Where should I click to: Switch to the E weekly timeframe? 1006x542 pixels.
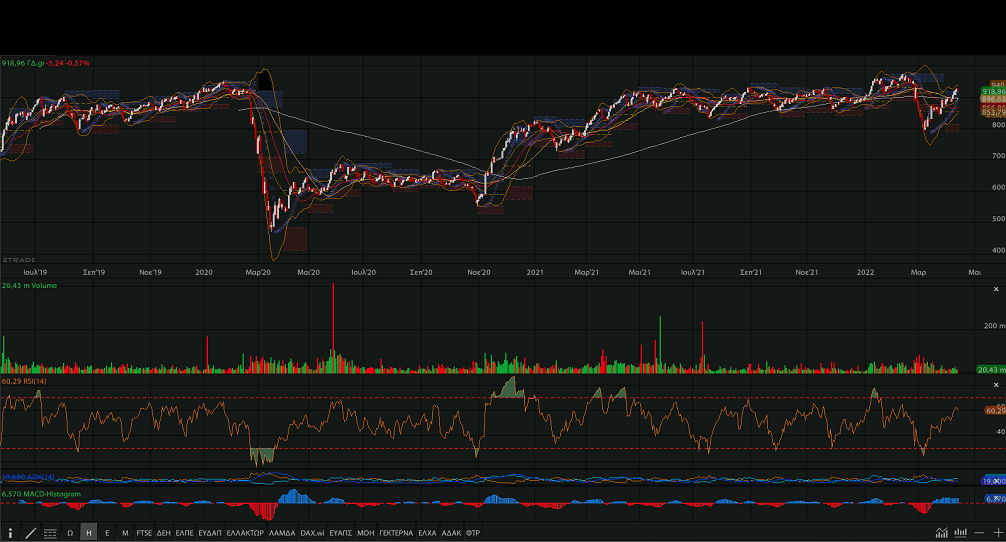pyautogui.click(x=107, y=533)
